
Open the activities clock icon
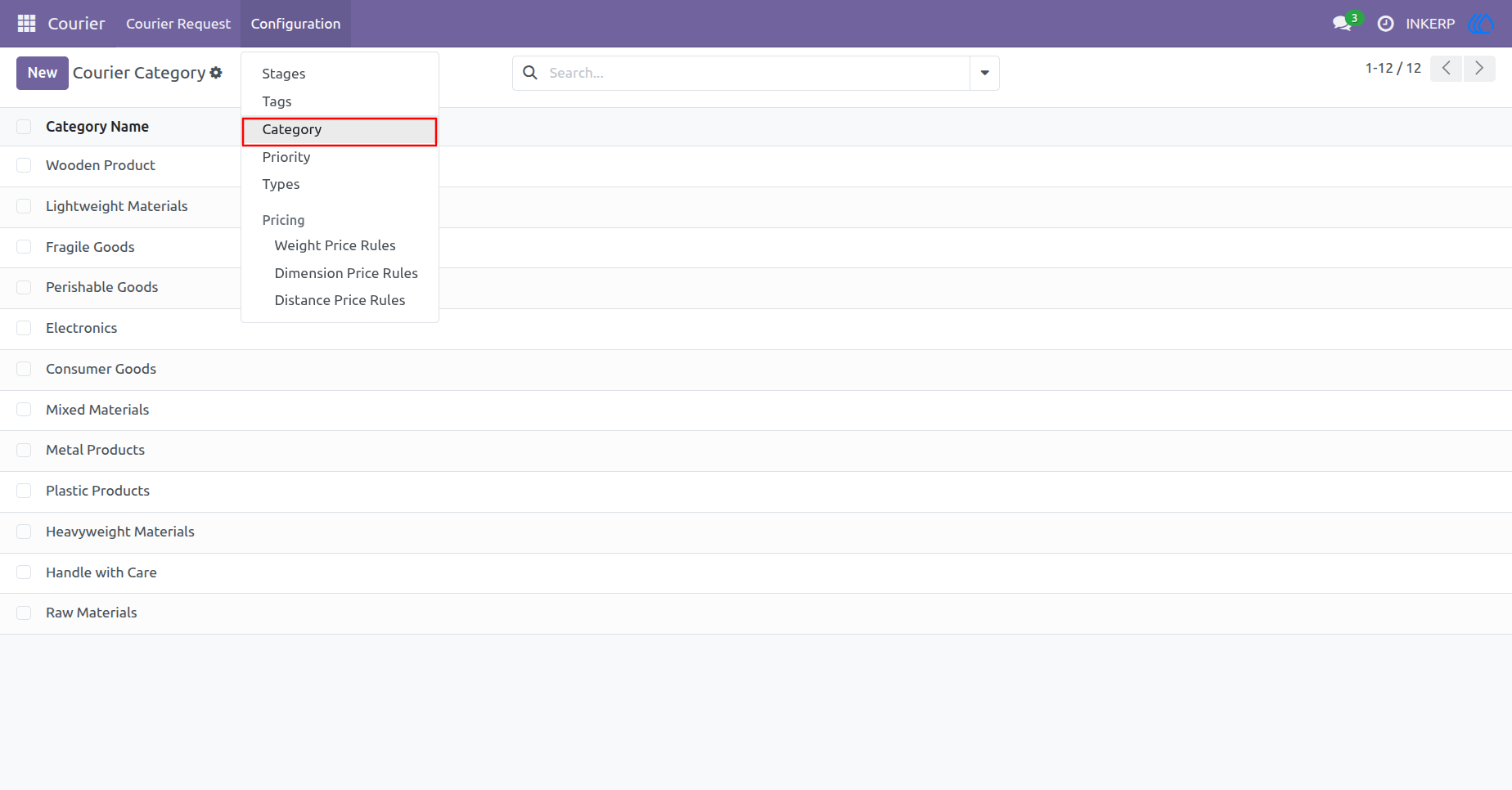point(1385,24)
